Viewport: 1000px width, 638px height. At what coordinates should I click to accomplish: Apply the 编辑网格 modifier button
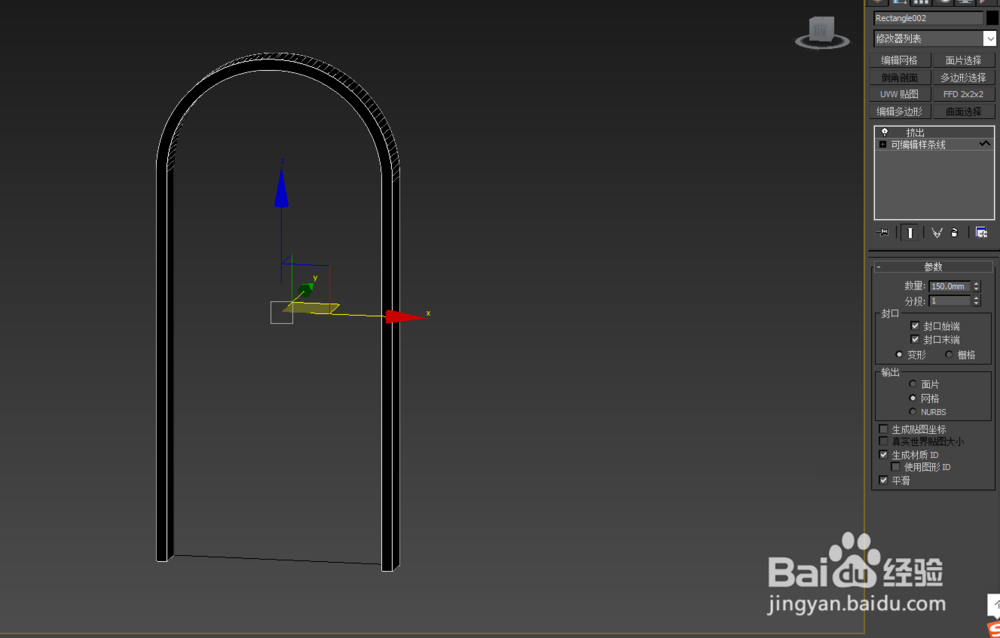[x=899, y=61]
